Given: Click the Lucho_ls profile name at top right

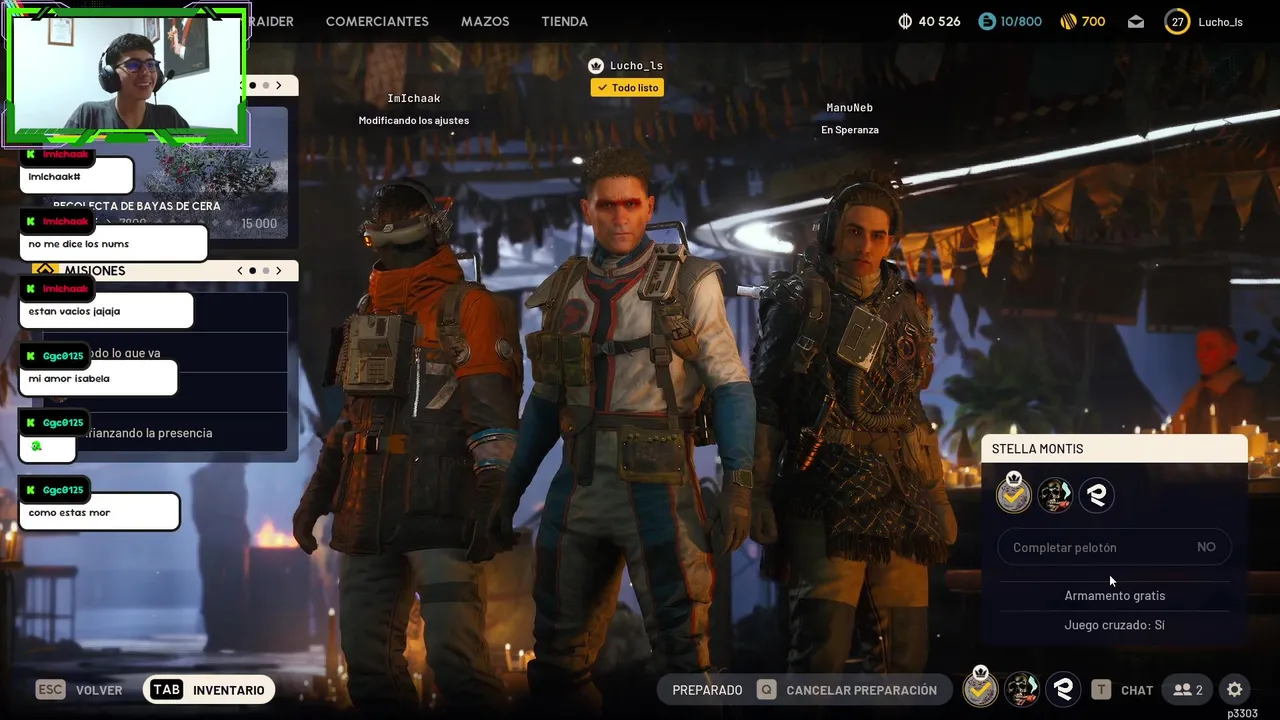Looking at the screenshot, I should [1221, 22].
